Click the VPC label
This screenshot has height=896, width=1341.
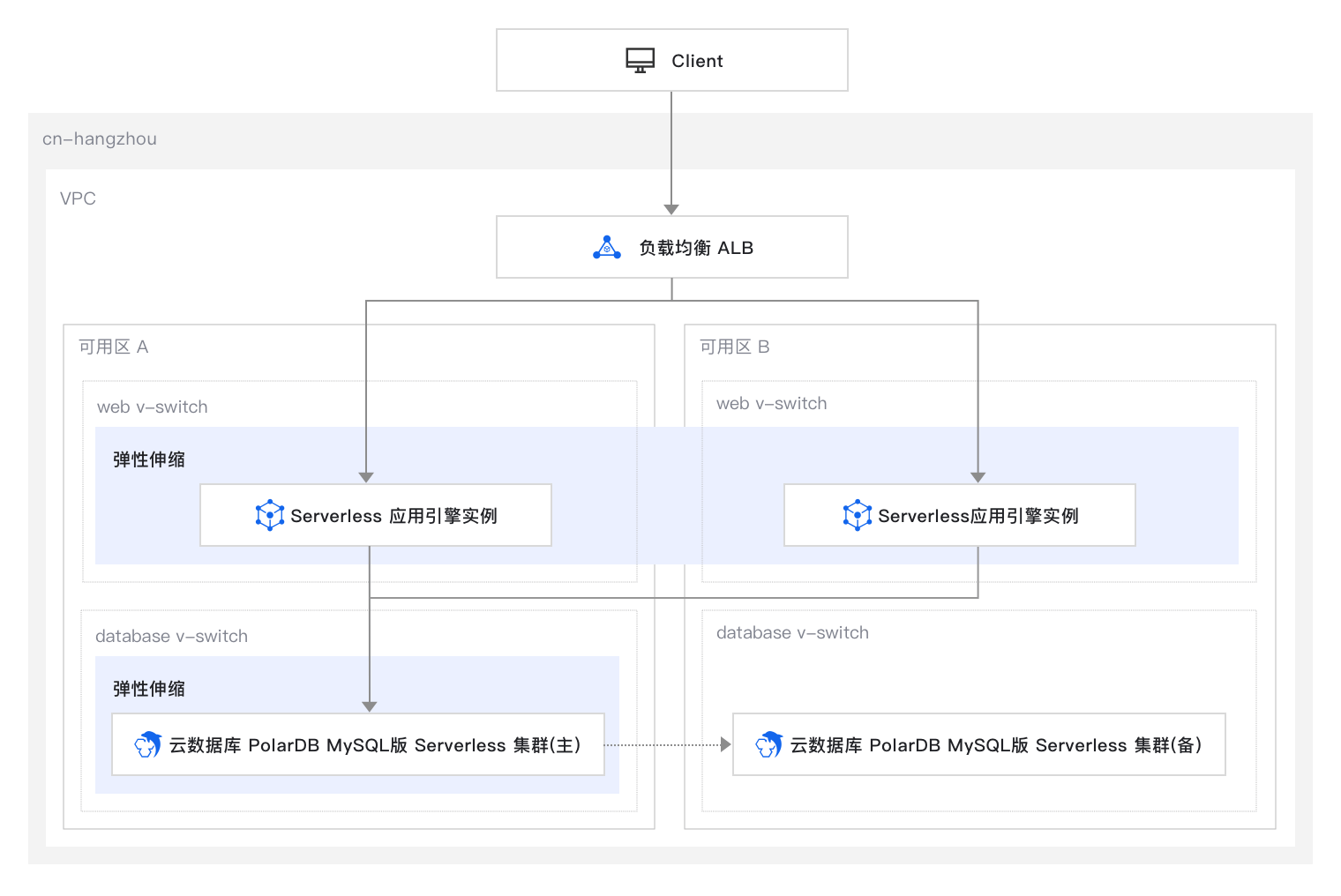78,198
